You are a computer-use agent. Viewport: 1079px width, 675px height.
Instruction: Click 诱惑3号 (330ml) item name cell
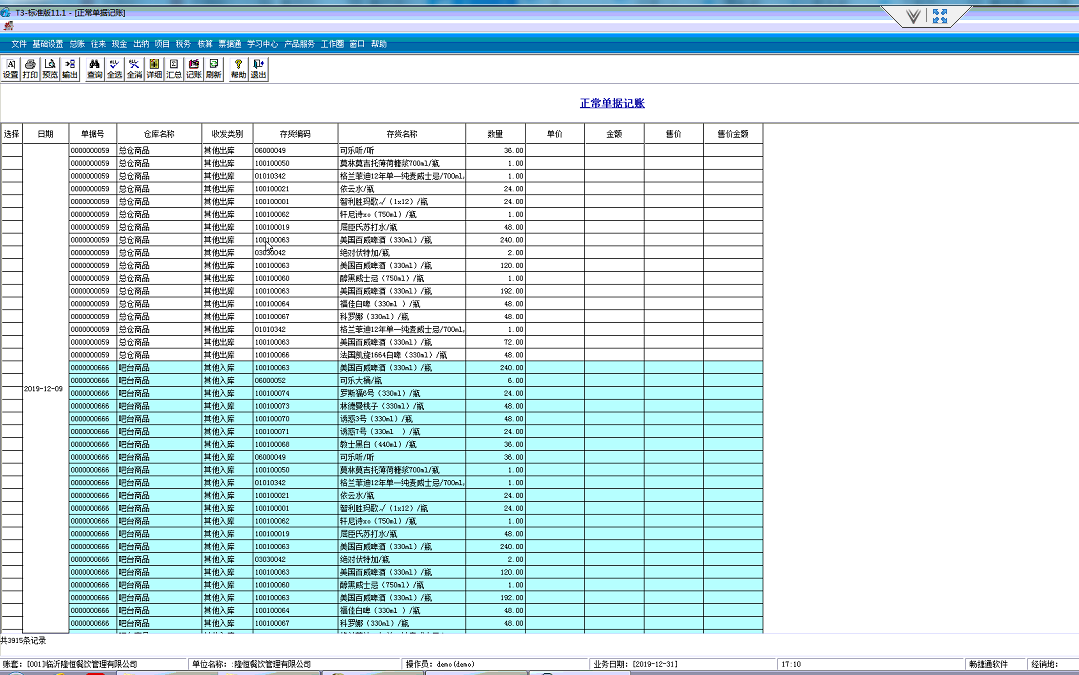(402, 418)
